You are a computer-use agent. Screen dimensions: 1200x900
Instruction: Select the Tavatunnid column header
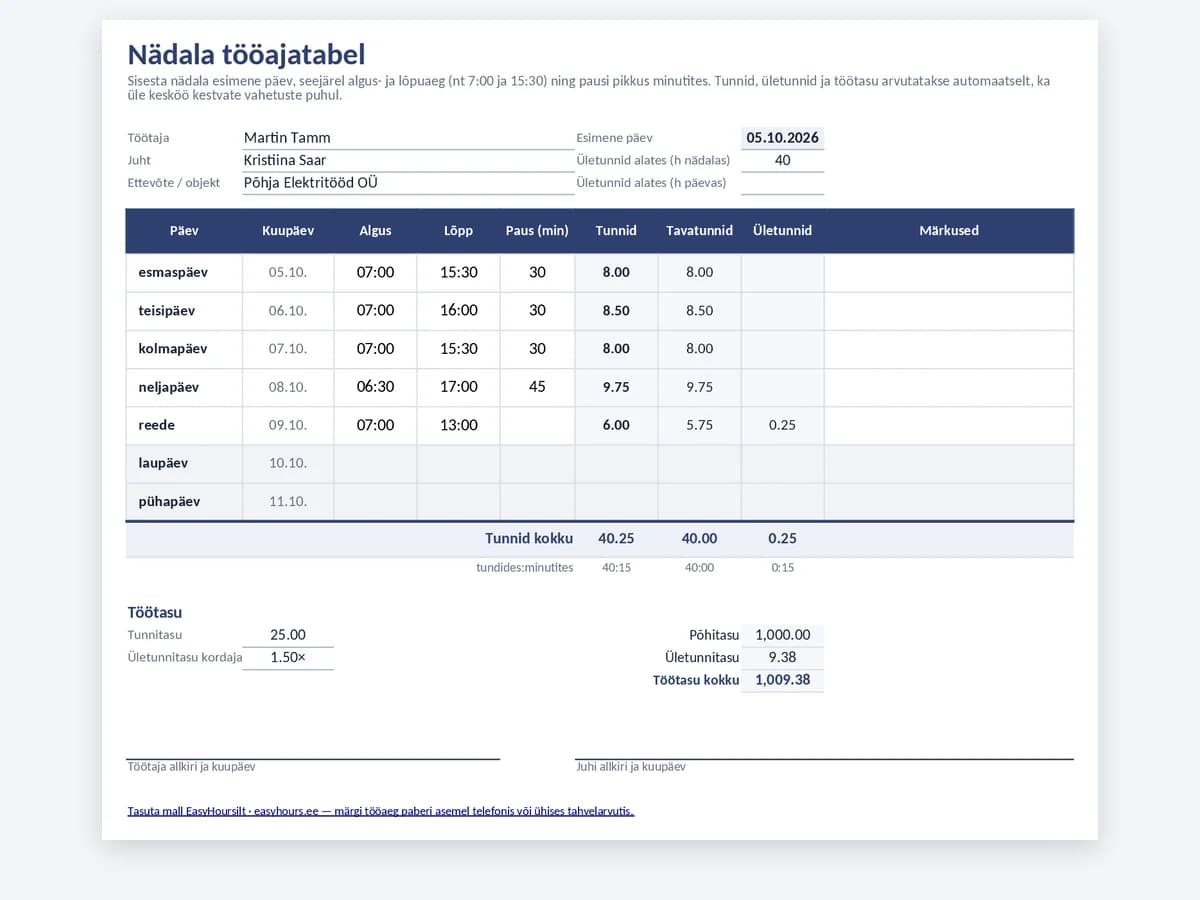(x=700, y=231)
